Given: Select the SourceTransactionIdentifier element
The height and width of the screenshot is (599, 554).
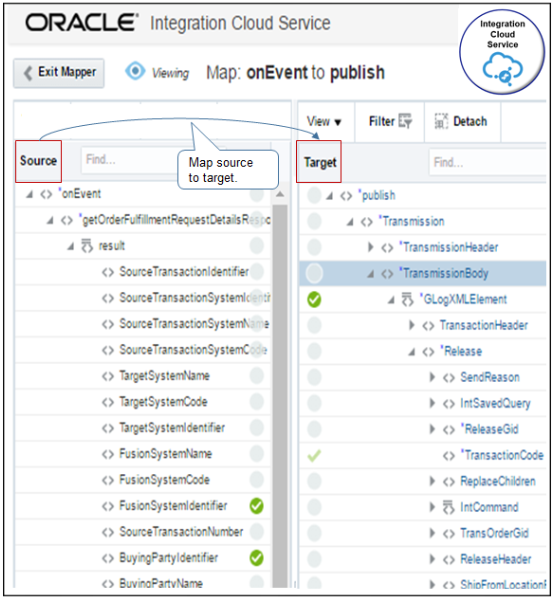Looking at the screenshot, I should (184, 272).
